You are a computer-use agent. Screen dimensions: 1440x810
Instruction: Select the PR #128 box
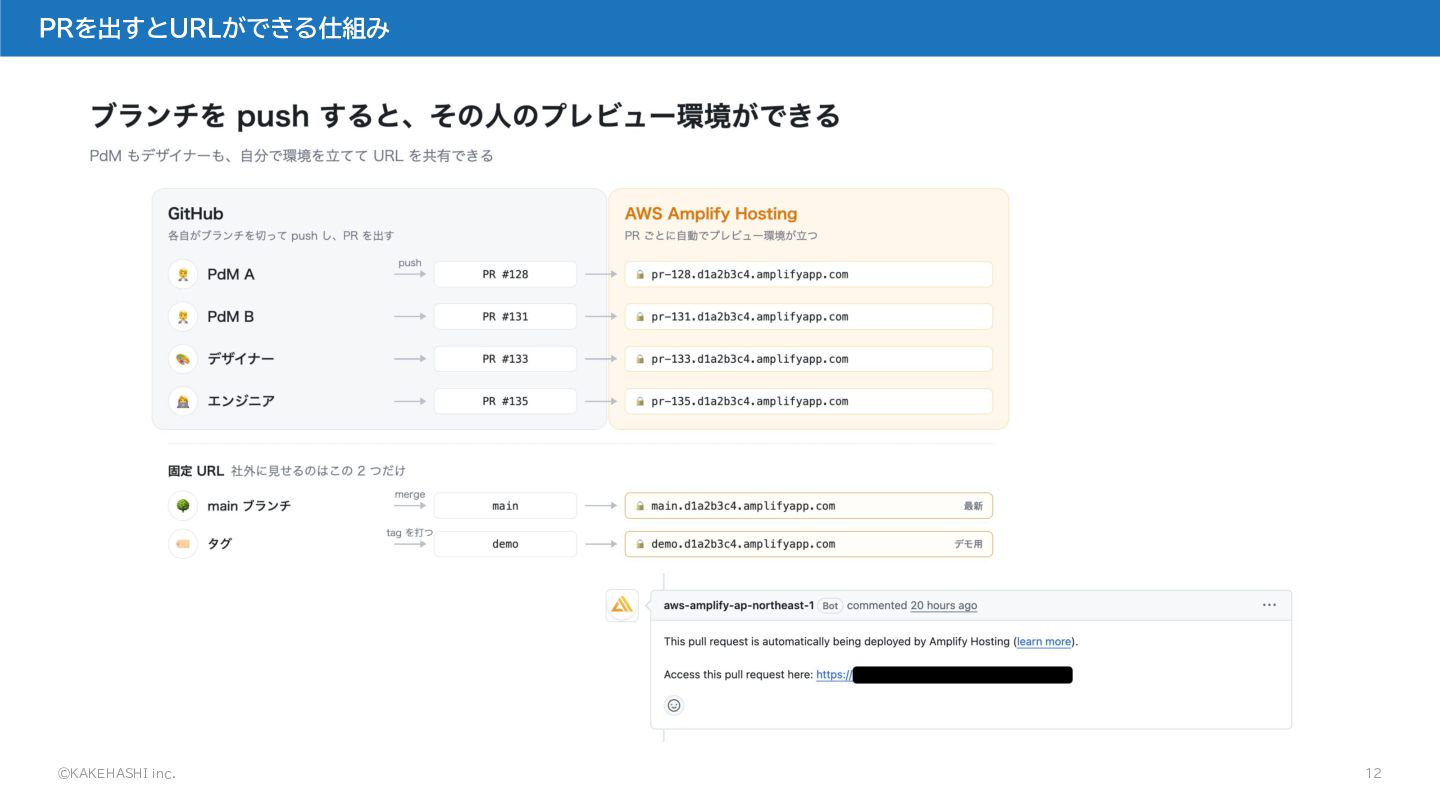click(505, 274)
